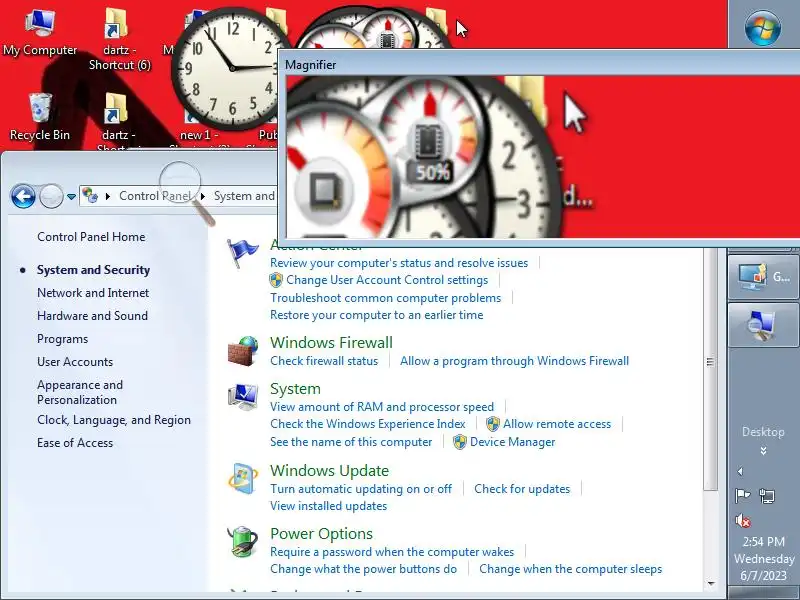Open Appearance and Personalization category
This screenshot has width=800, height=600.
click(x=80, y=392)
